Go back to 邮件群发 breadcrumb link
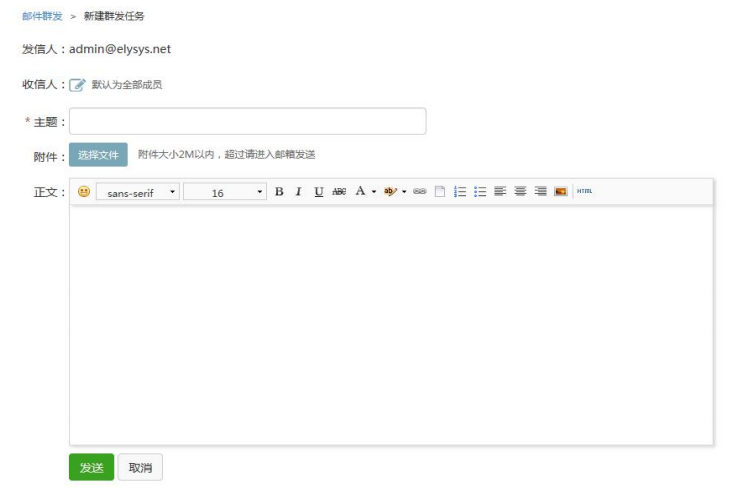 [x=42, y=16]
